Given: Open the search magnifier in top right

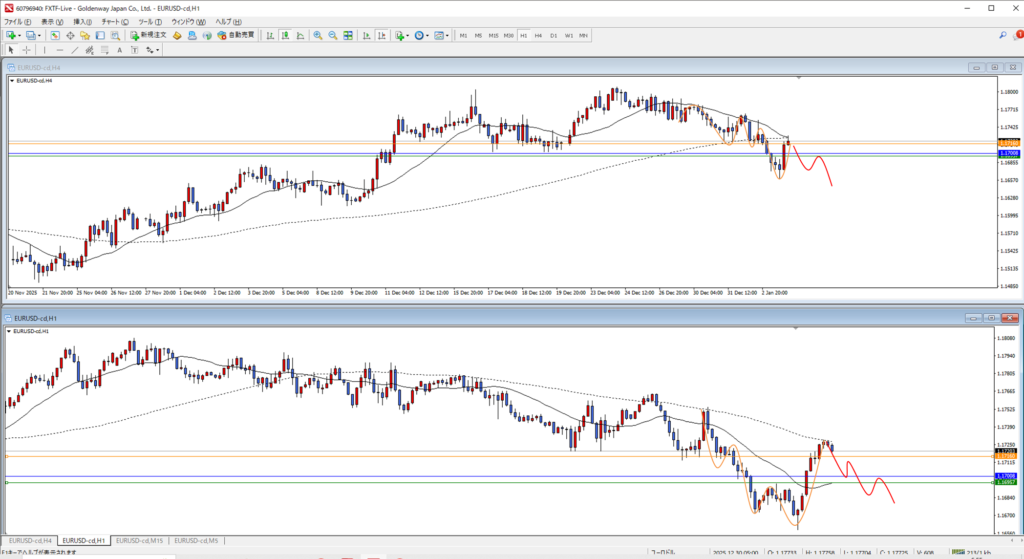Looking at the screenshot, I should click(x=1003, y=35).
